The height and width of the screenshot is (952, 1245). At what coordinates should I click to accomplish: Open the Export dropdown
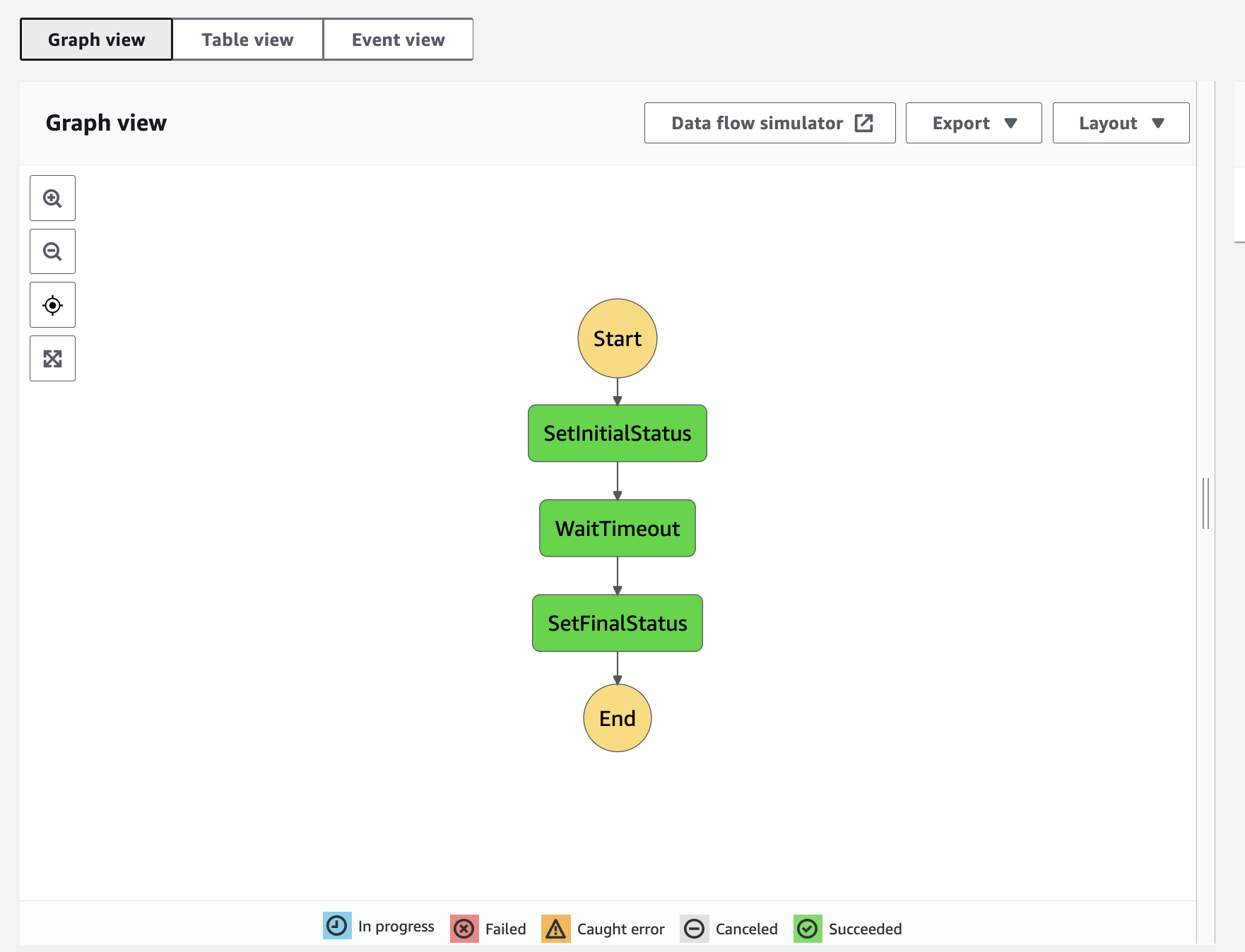click(x=973, y=122)
